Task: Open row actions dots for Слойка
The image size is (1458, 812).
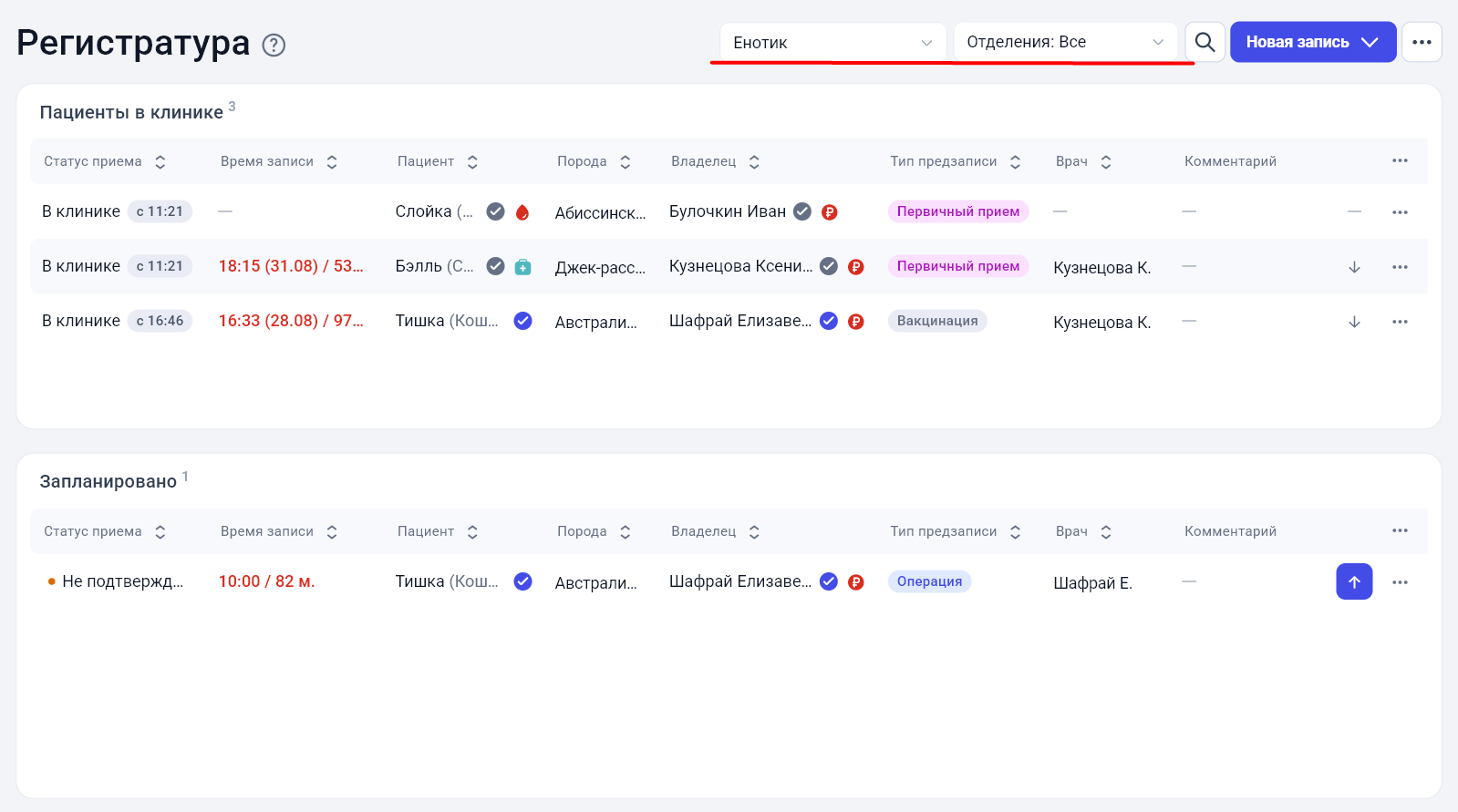Action: (x=1400, y=212)
